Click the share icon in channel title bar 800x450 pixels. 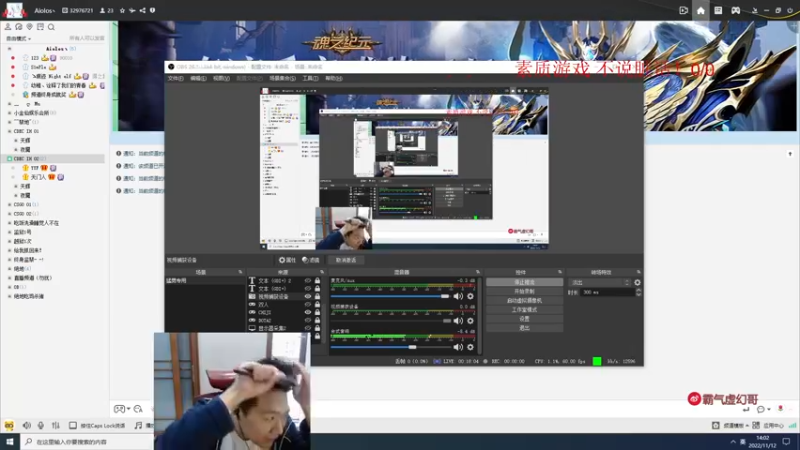142,10
